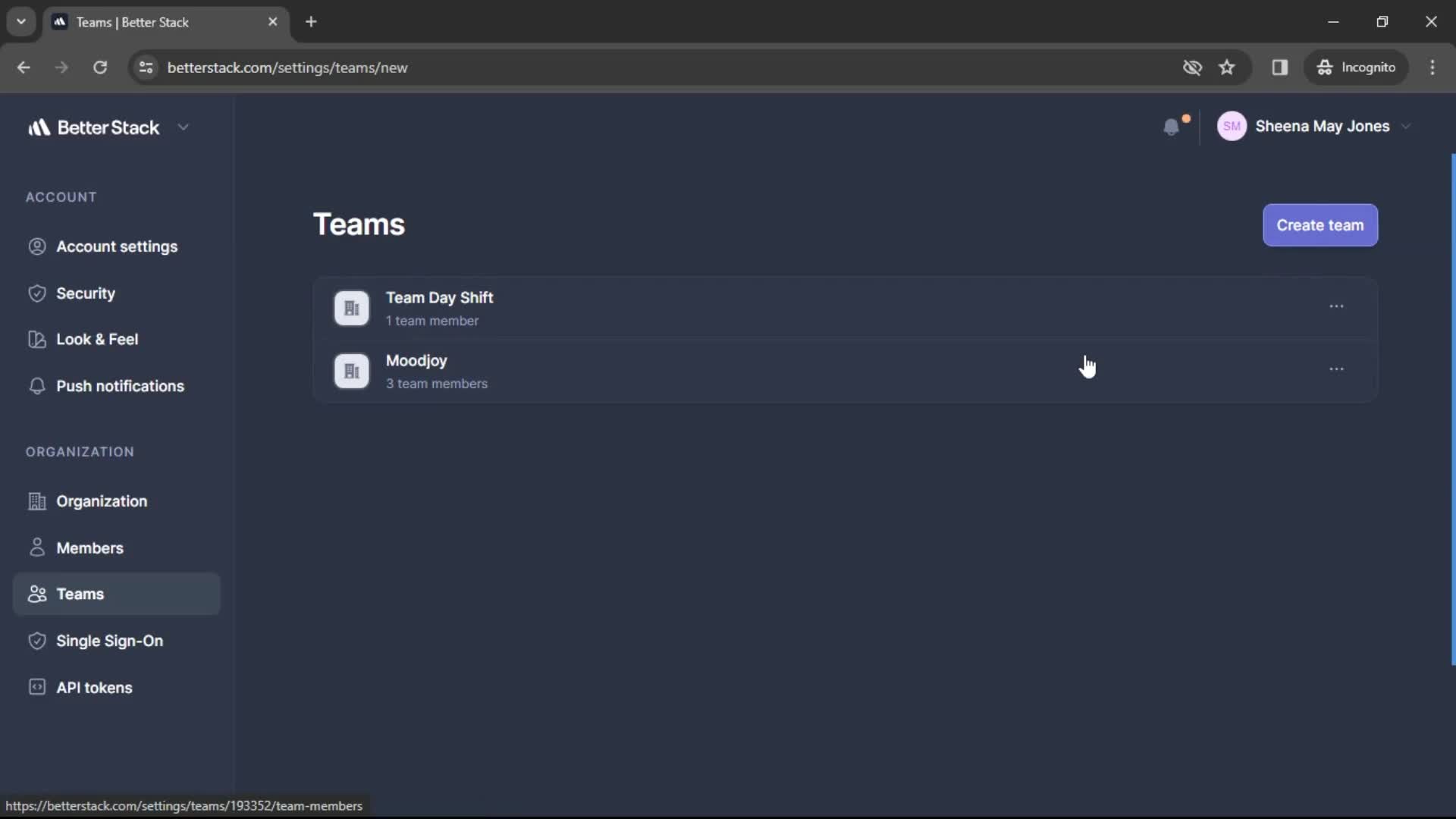Expand user profile dropdown menu
Screen dimensions: 1456x819
tap(1407, 125)
